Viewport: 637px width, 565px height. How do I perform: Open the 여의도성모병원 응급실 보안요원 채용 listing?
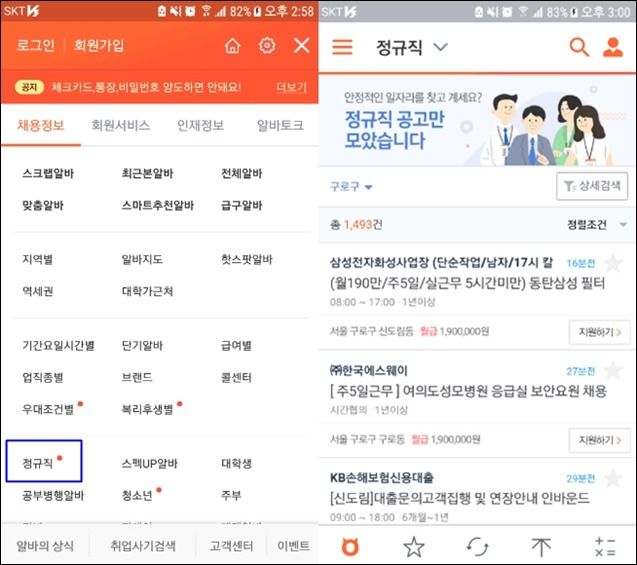coord(468,391)
